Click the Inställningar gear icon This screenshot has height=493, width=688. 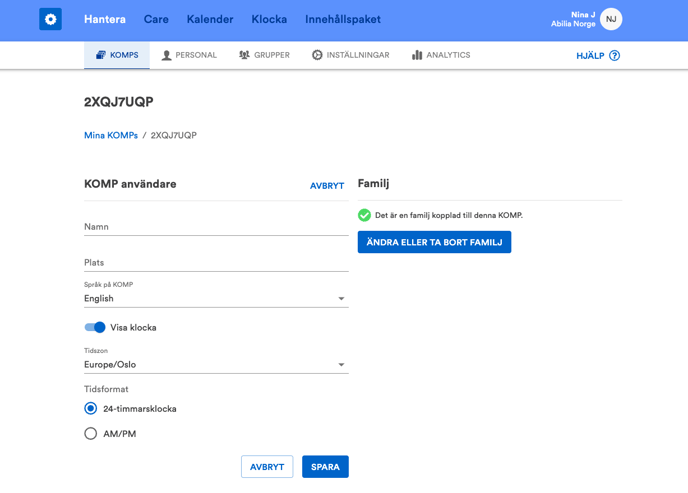pos(317,55)
